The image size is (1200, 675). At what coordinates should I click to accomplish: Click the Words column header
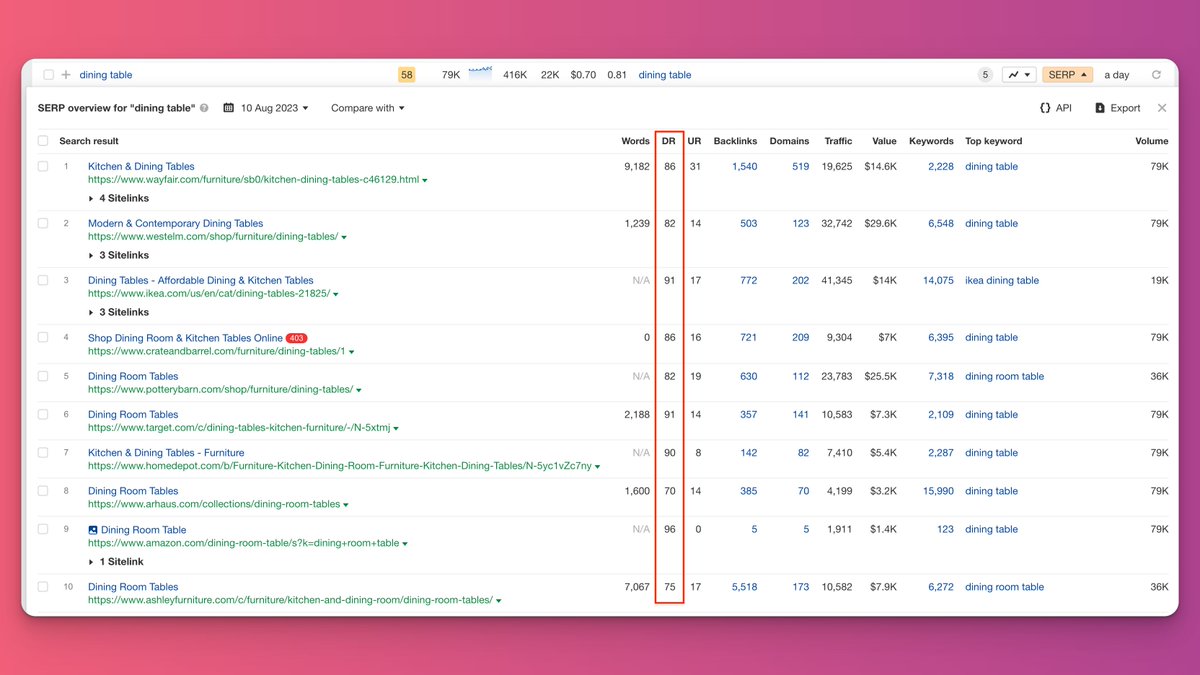[x=635, y=141]
